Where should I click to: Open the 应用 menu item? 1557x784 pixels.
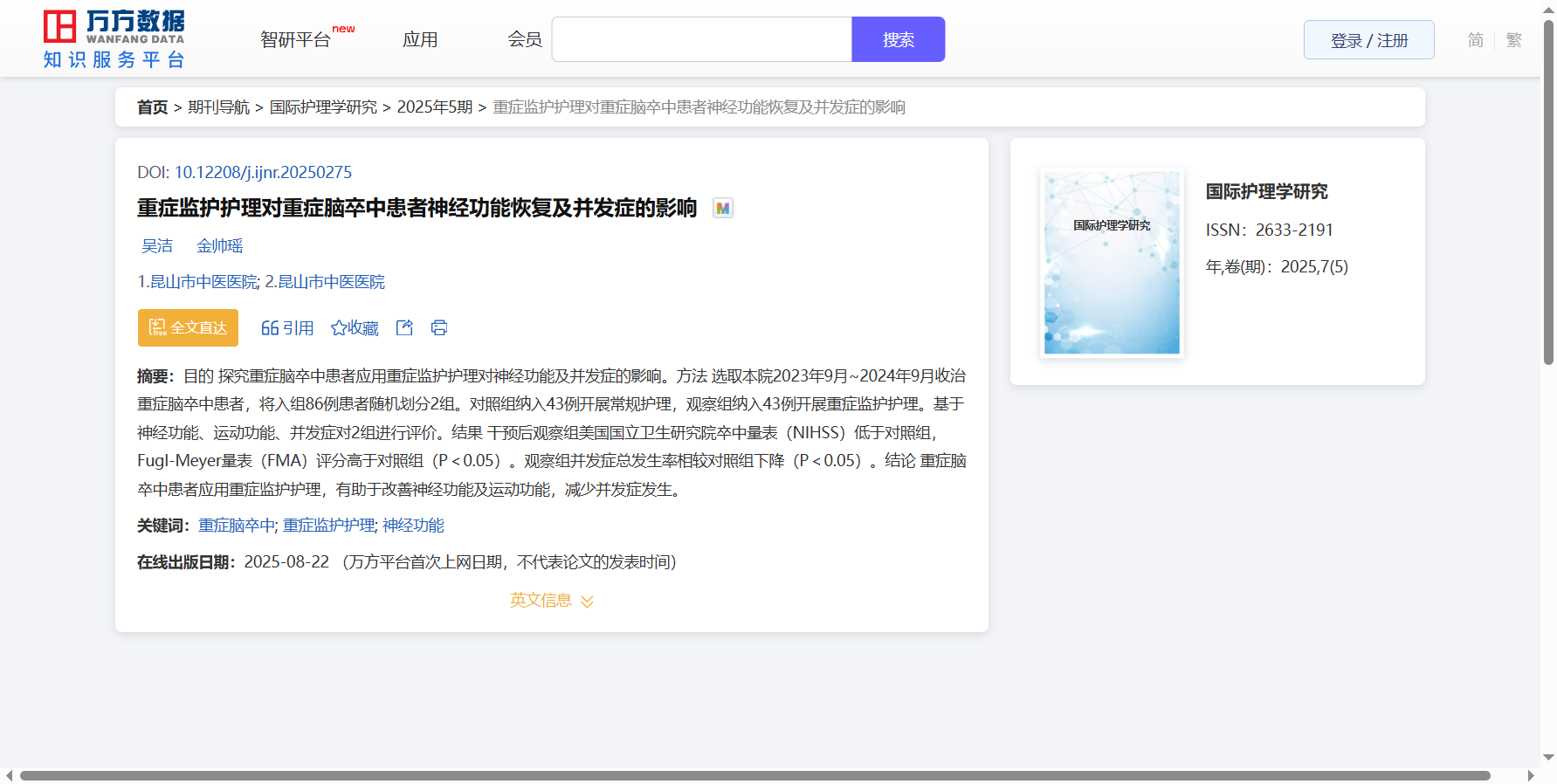point(420,40)
